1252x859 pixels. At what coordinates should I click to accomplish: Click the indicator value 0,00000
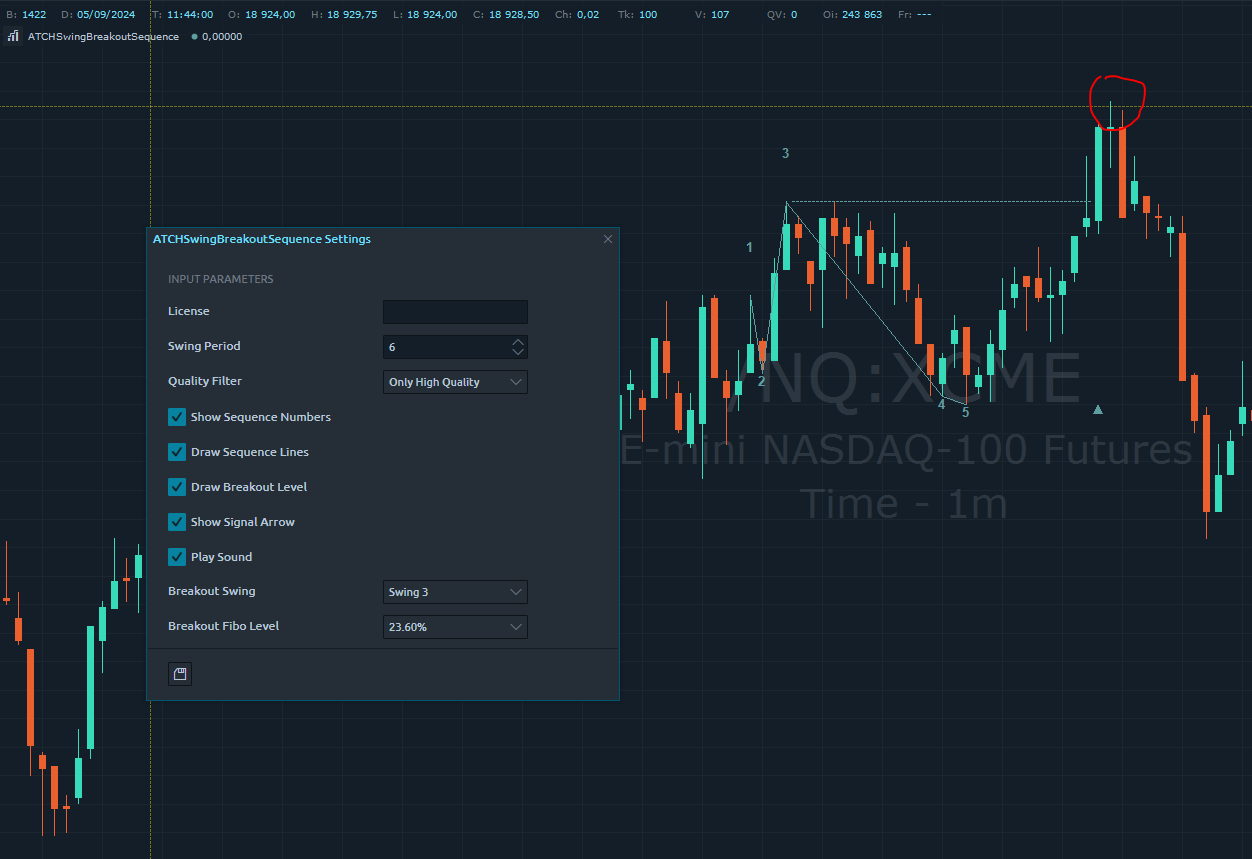tap(222, 36)
